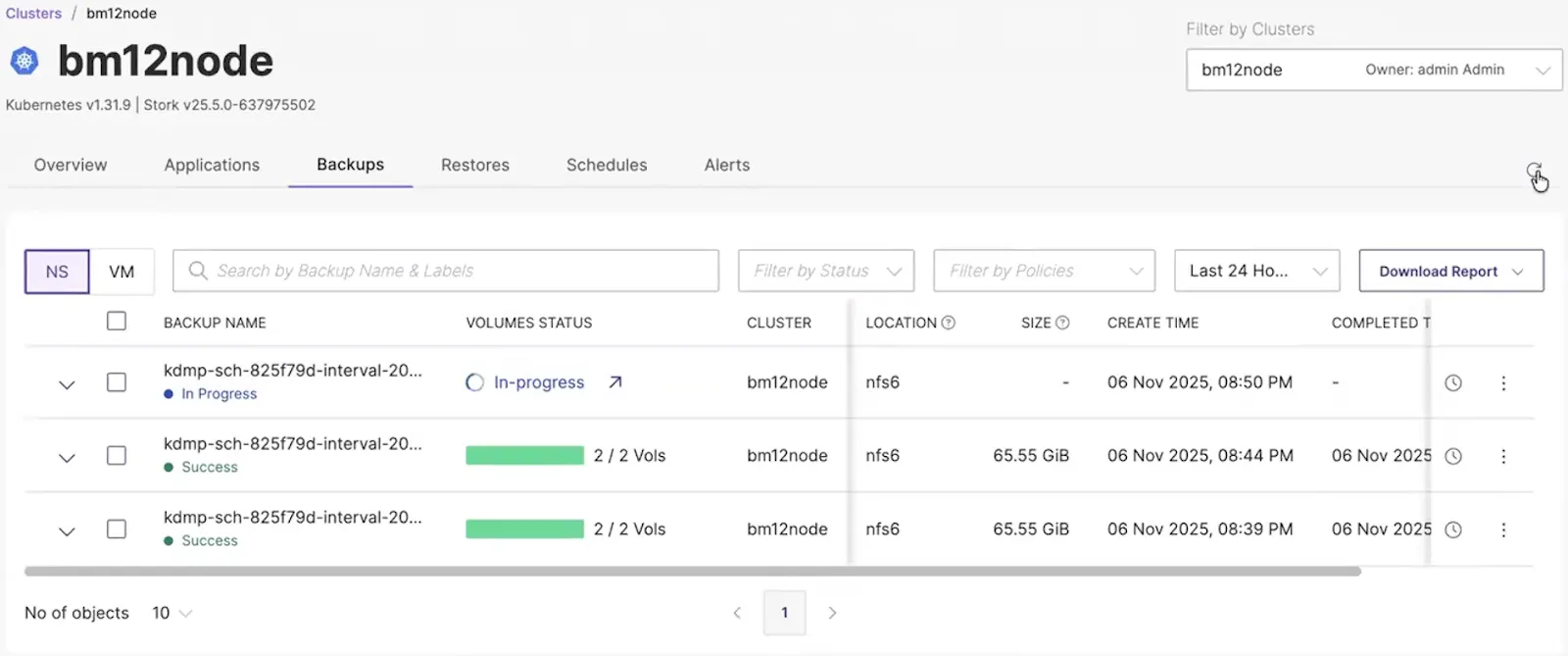Image resolution: width=1568 pixels, height=656 pixels.
Task: Open the Filter by Status dropdown
Action: [826, 271]
